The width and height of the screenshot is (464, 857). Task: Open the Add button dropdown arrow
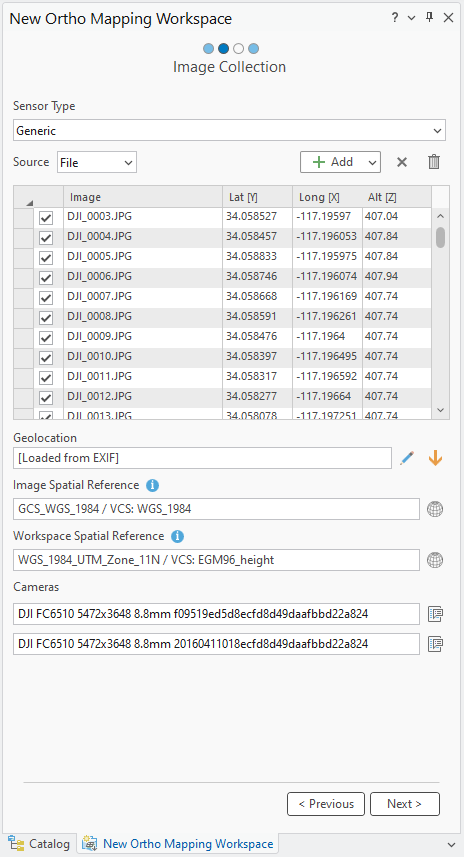[372, 162]
